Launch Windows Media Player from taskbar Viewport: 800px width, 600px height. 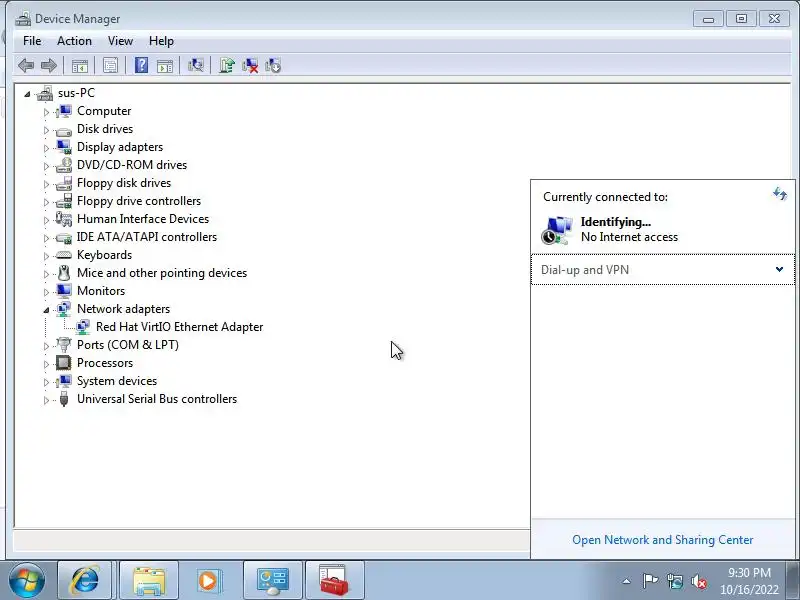(208, 580)
